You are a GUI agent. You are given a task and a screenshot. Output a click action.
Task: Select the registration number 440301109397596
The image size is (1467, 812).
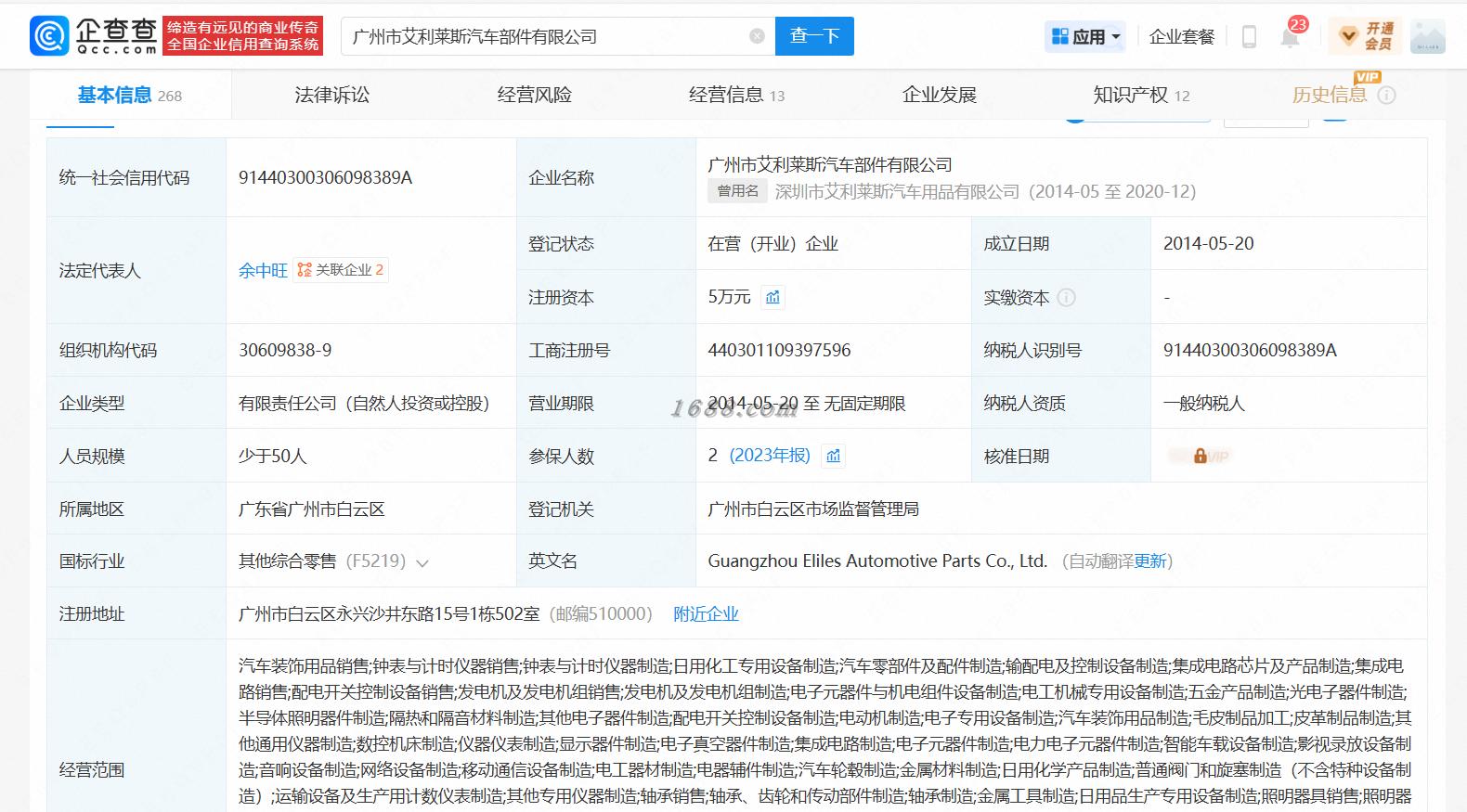pos(779,350)
